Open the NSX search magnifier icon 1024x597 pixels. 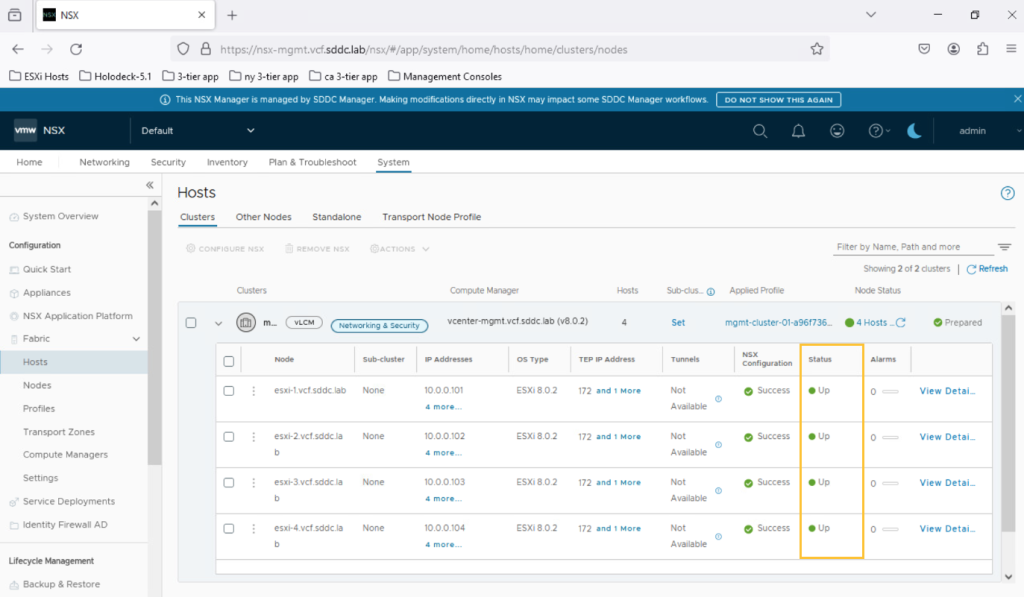tap(760, 131)
